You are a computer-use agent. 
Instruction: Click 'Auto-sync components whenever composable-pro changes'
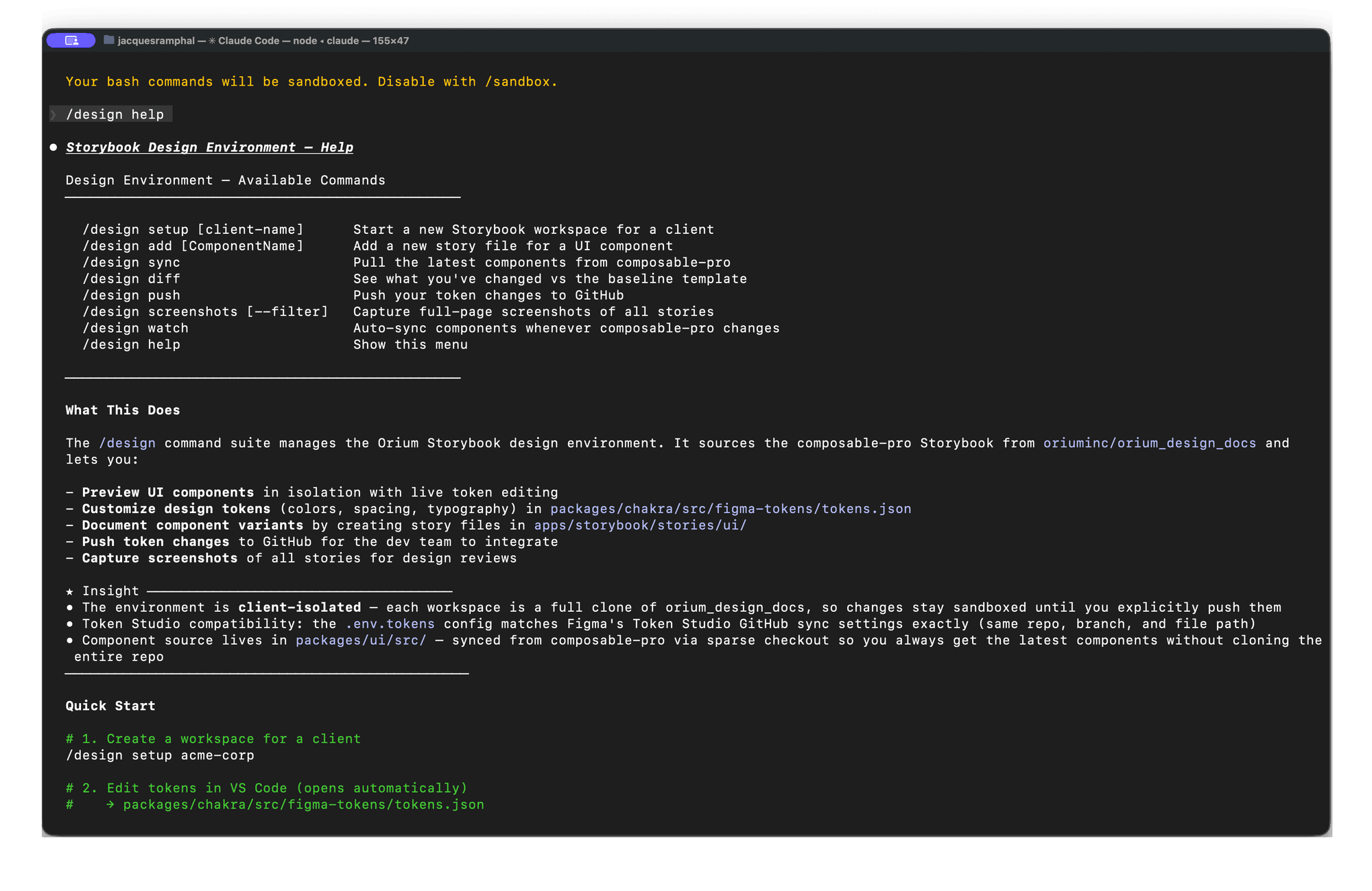point(567,329)
